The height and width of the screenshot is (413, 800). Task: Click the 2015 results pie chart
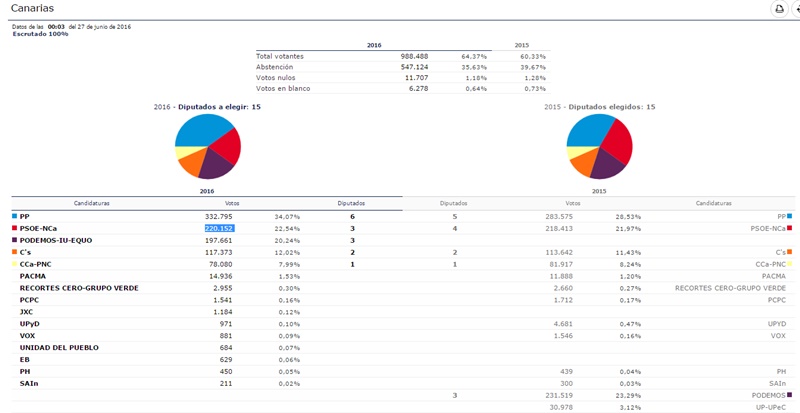(599, 146)
